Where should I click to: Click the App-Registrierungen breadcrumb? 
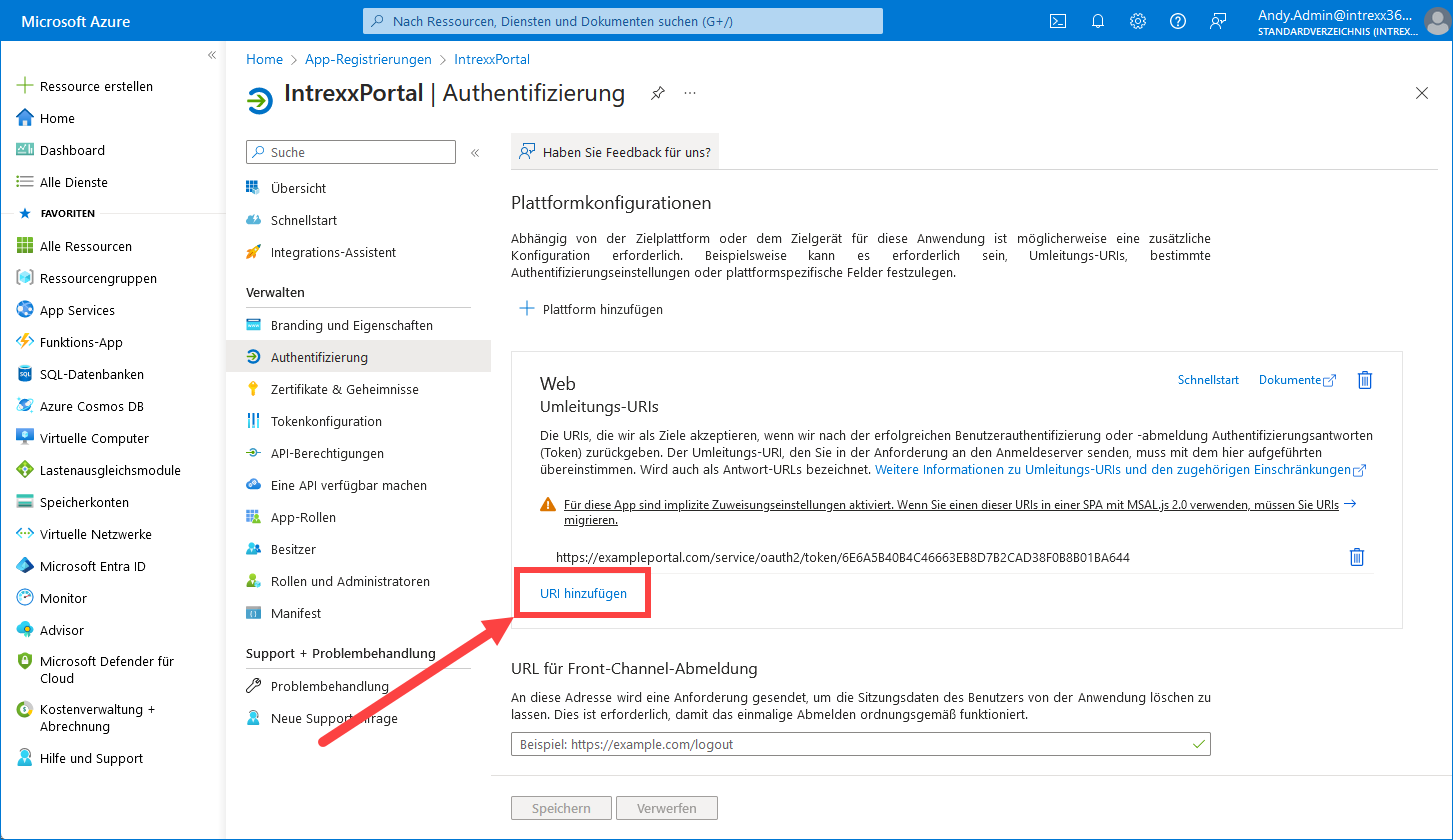pos(368,59)
